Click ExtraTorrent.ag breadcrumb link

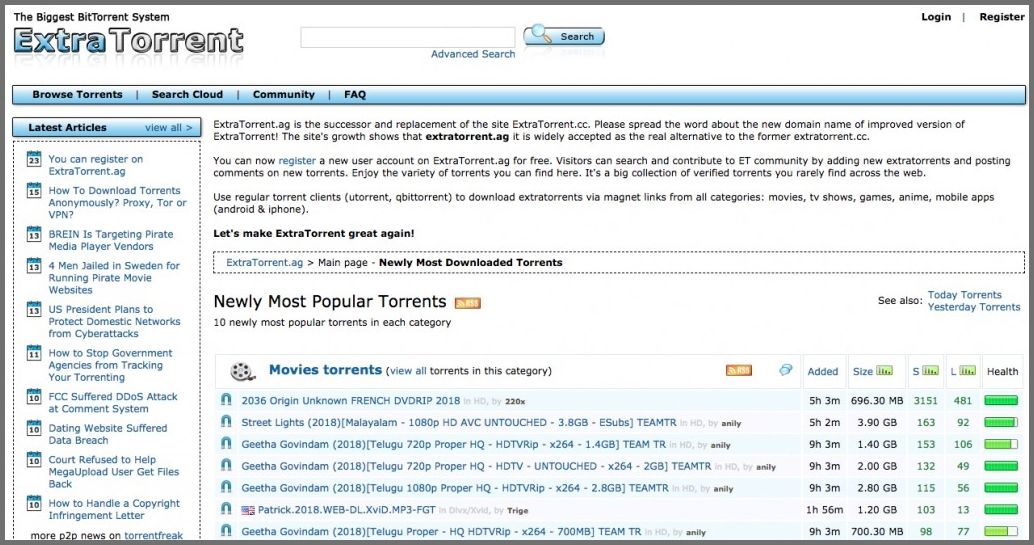point(264,263)
